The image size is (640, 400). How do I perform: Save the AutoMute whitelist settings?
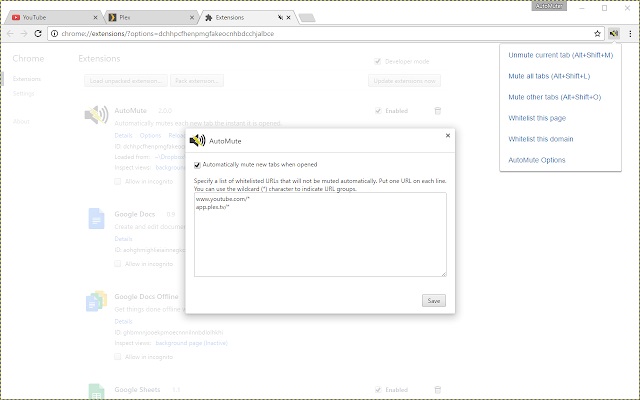point(434,300)
